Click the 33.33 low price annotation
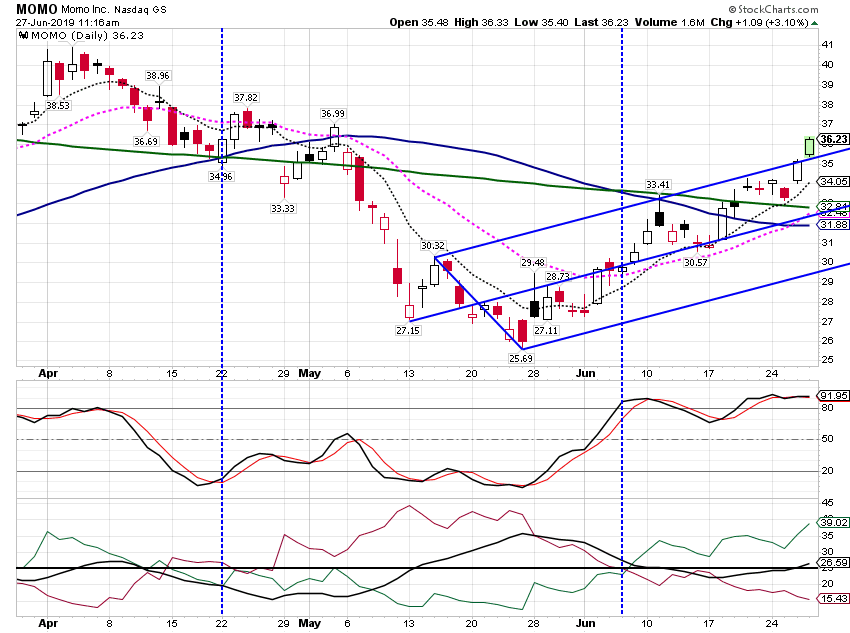Screen dimensions: 850x633 (x=283, y=208)
